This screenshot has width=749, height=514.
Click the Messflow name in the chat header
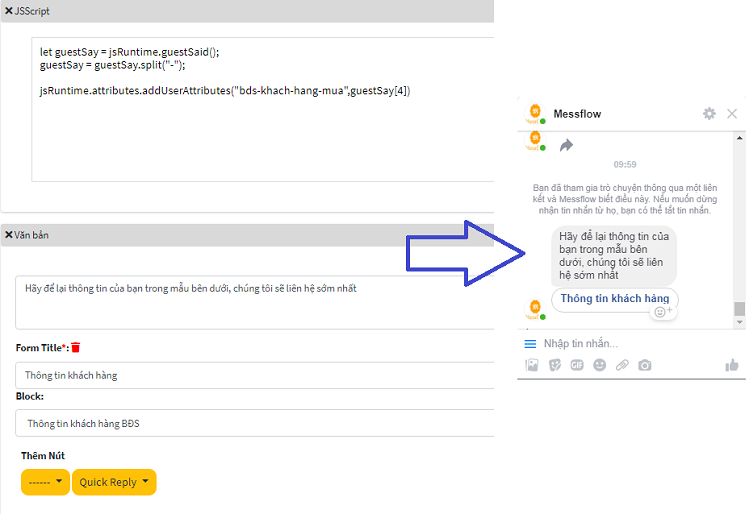point(577,114)
